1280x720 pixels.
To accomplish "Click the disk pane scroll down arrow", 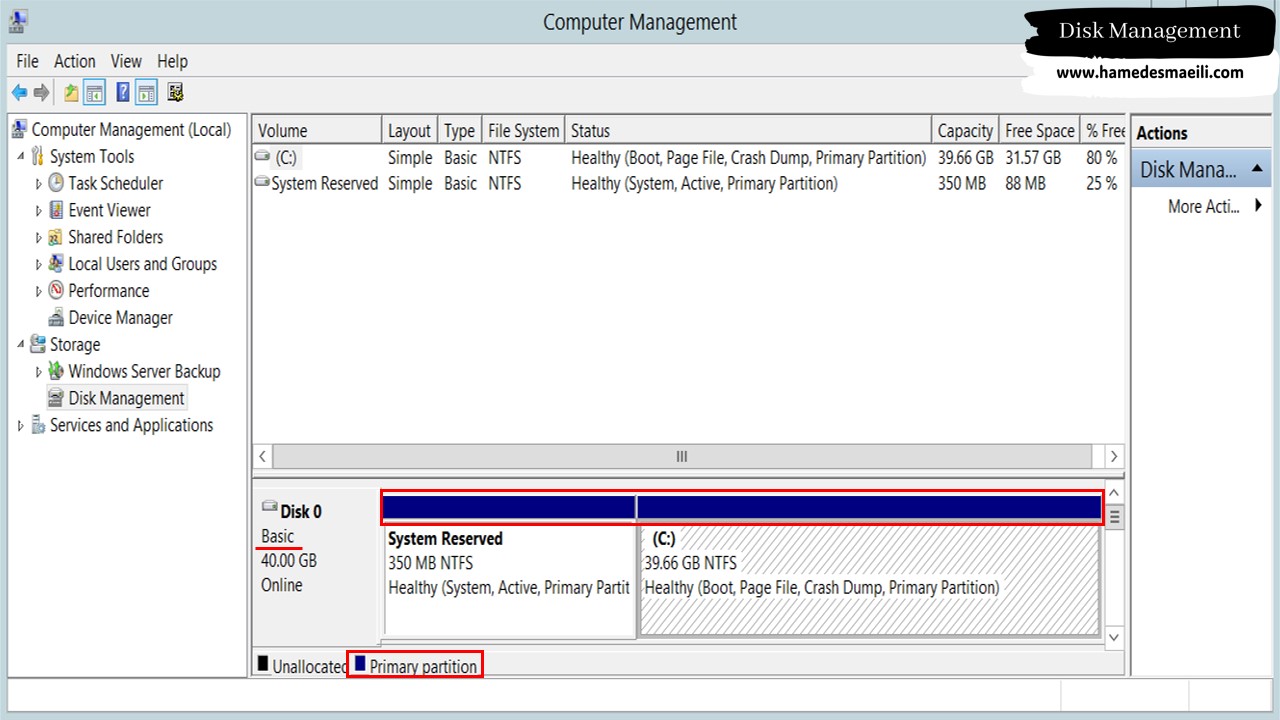I will coord(1114,636).
